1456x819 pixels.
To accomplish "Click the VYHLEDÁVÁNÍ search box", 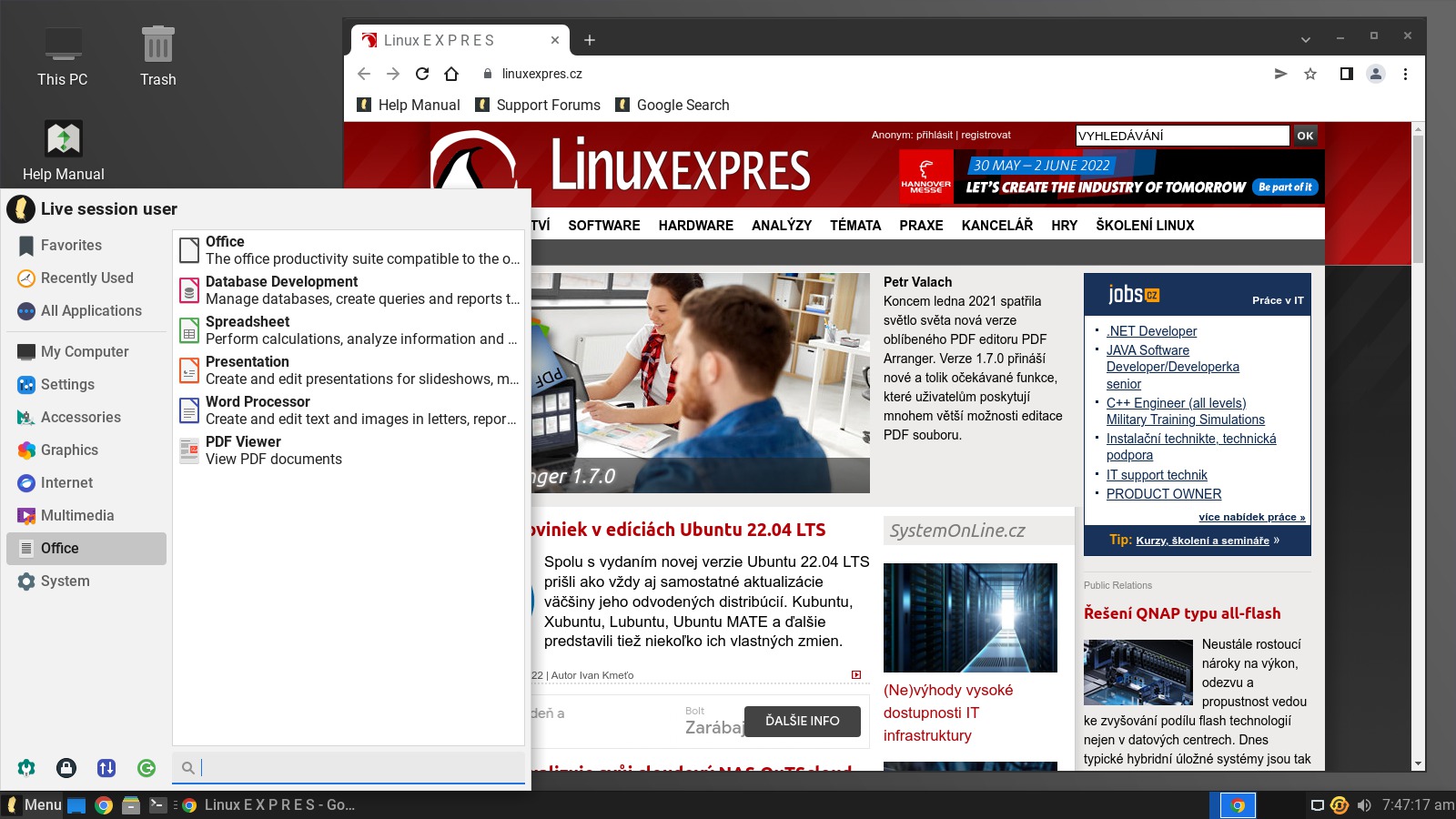I will [x=1182, y=136].
